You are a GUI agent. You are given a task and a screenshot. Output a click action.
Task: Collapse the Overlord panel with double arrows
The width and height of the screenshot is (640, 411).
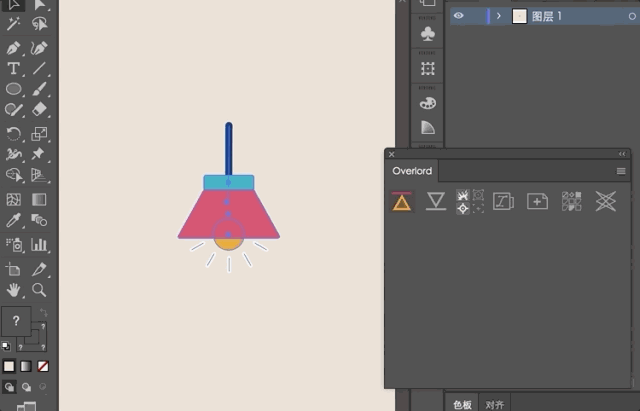[x=622, y=154]
